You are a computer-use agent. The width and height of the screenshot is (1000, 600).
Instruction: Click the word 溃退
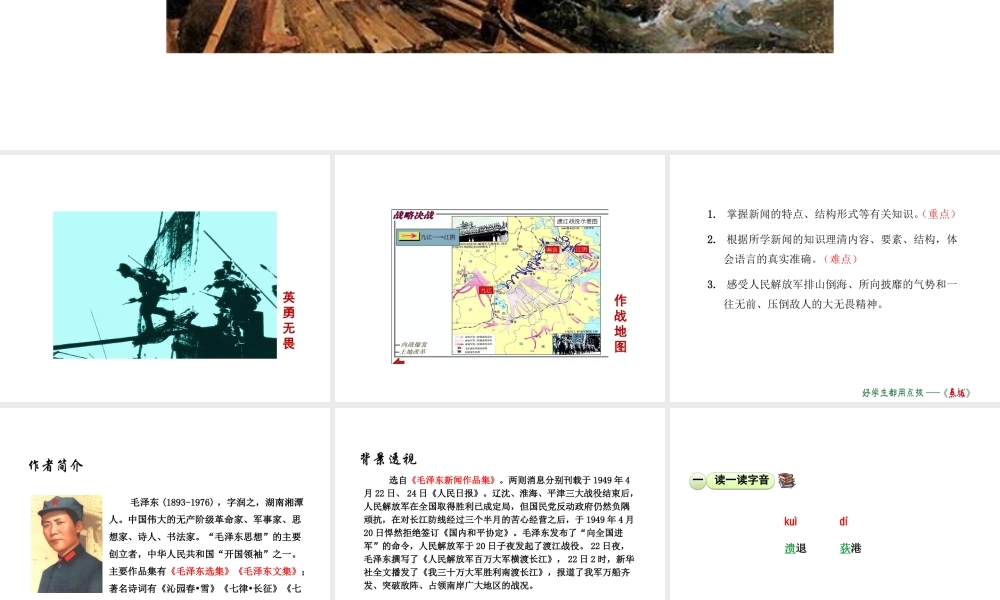(795, 548)
